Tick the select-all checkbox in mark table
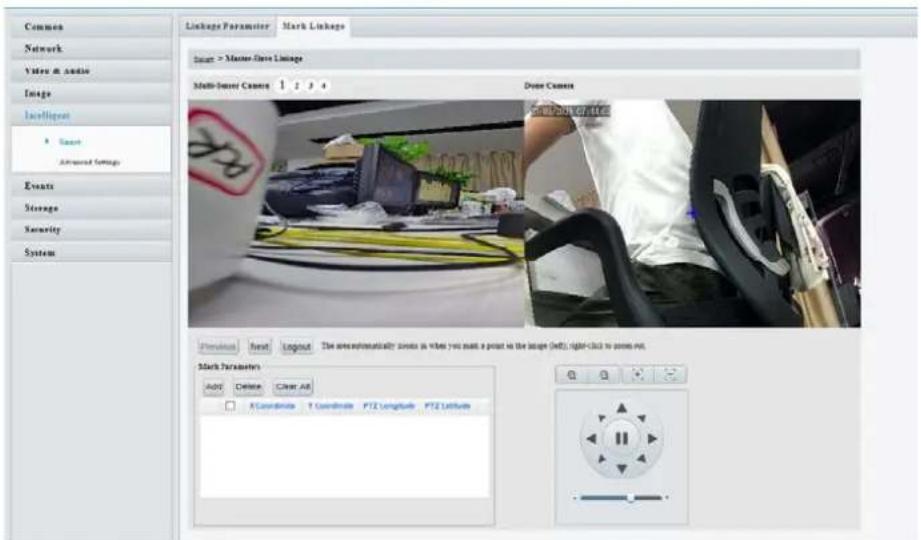 [230, 405]
